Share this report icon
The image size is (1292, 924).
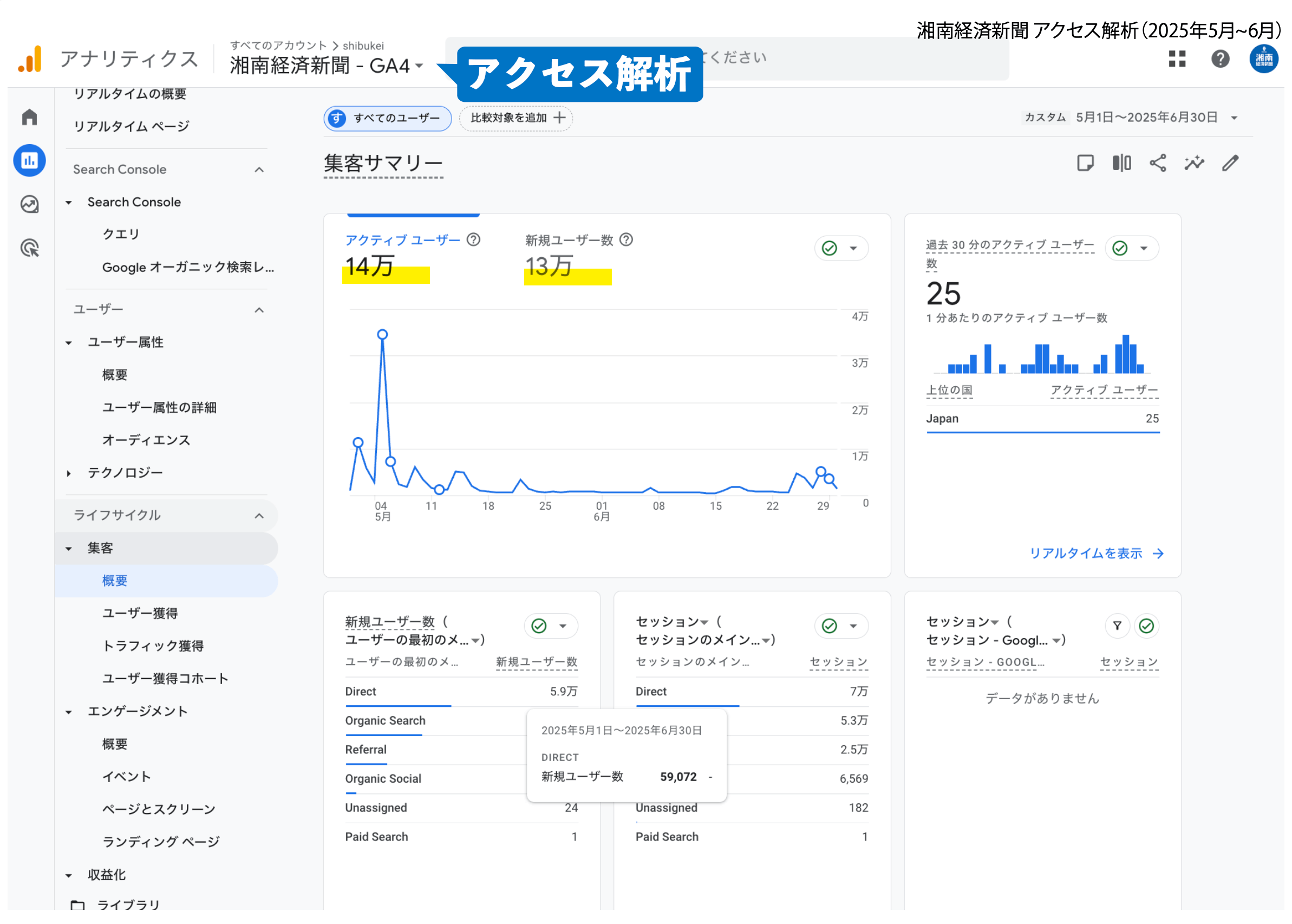point(1158,163)
